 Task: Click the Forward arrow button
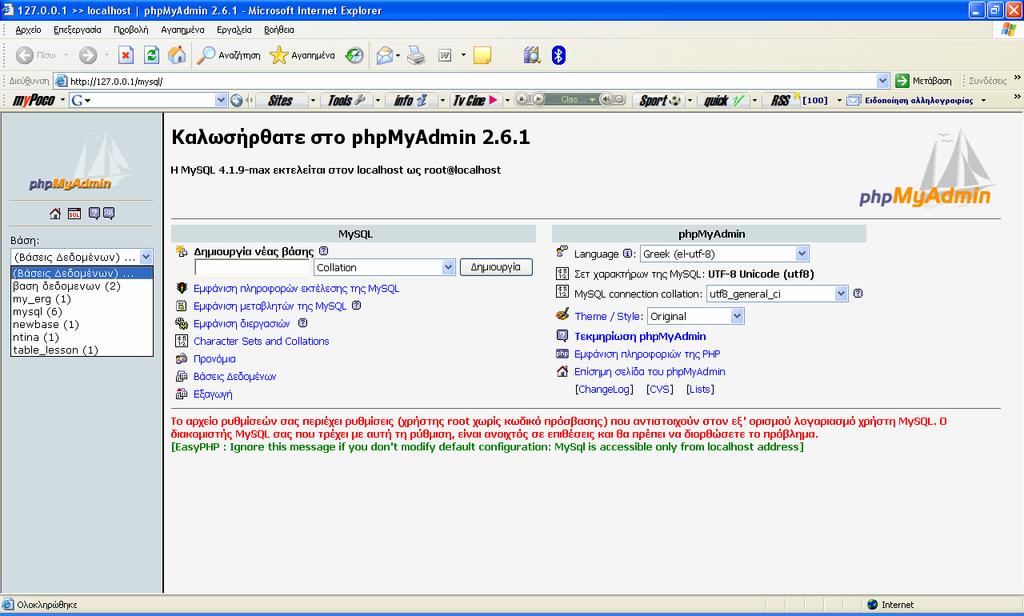(x=88, y=56)
